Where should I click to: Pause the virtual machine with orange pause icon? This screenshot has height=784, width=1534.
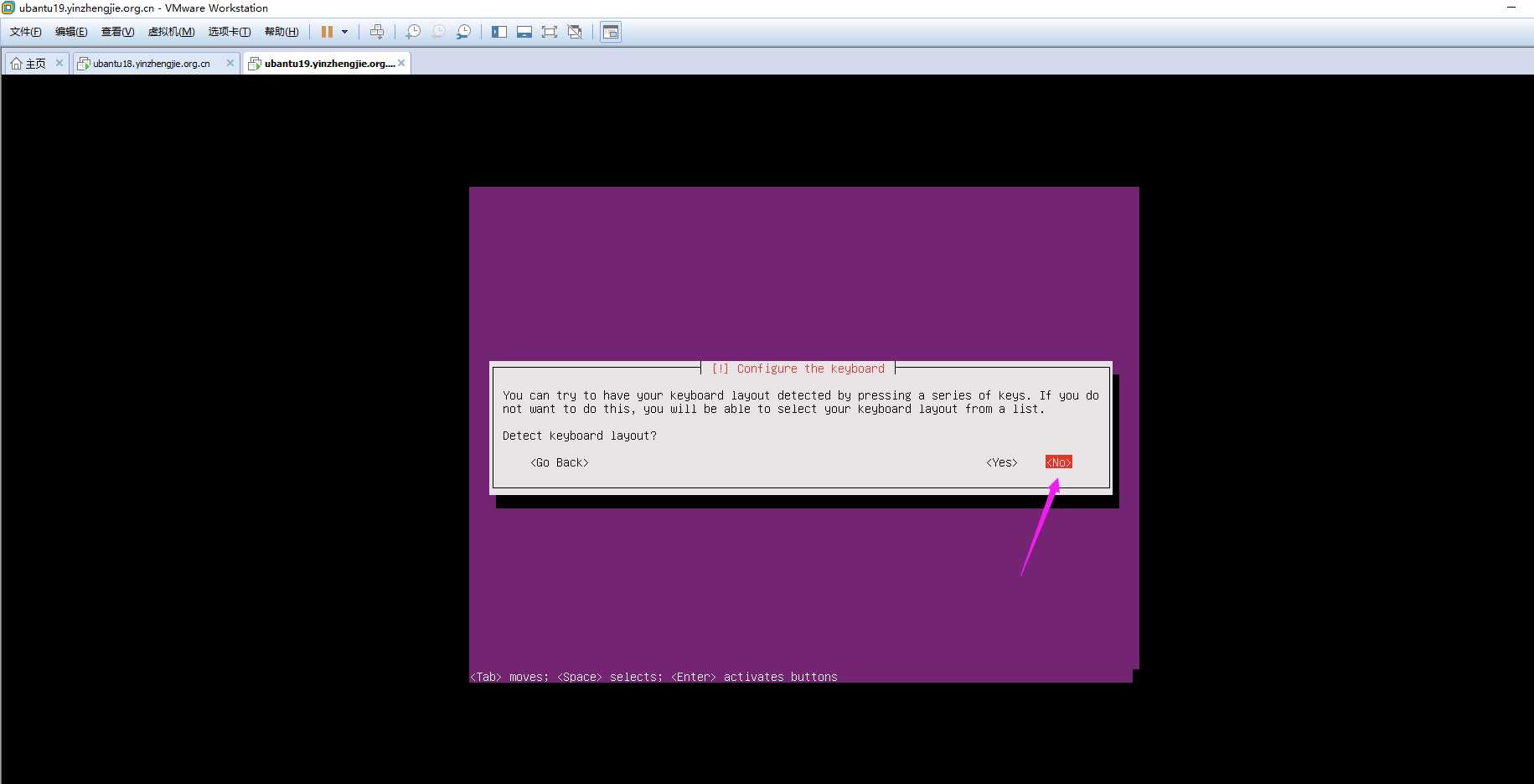pyautogui.click(x=327, y=32)
